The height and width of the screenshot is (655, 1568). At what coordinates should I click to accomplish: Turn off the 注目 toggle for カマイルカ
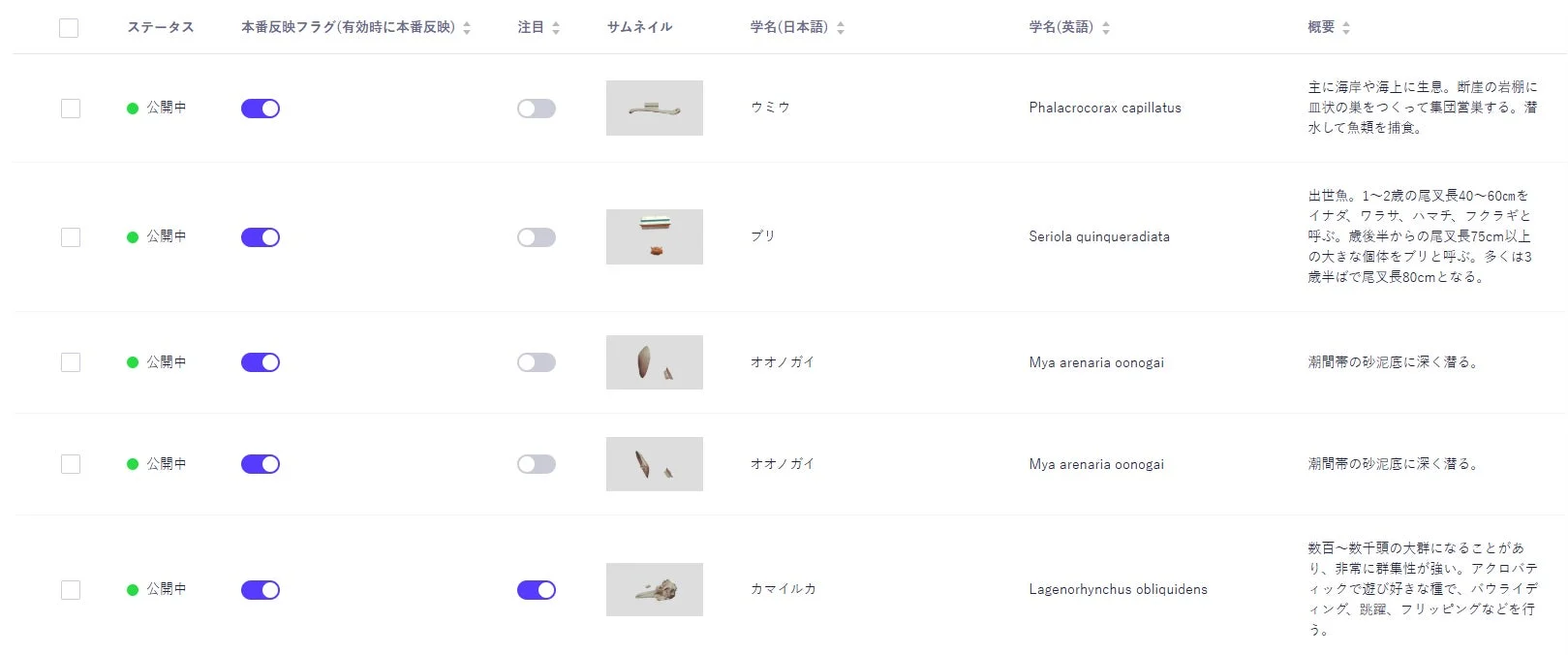point(537,589)
